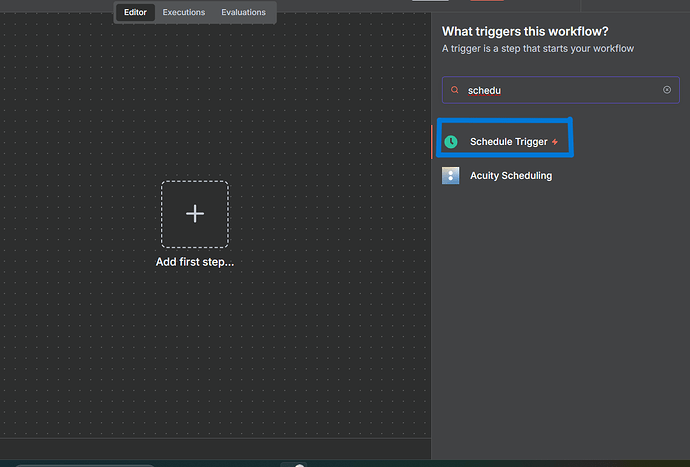Click the Windows taskbar search box
The width and height of the screenshot is (690, 467).
coord(85,464)
